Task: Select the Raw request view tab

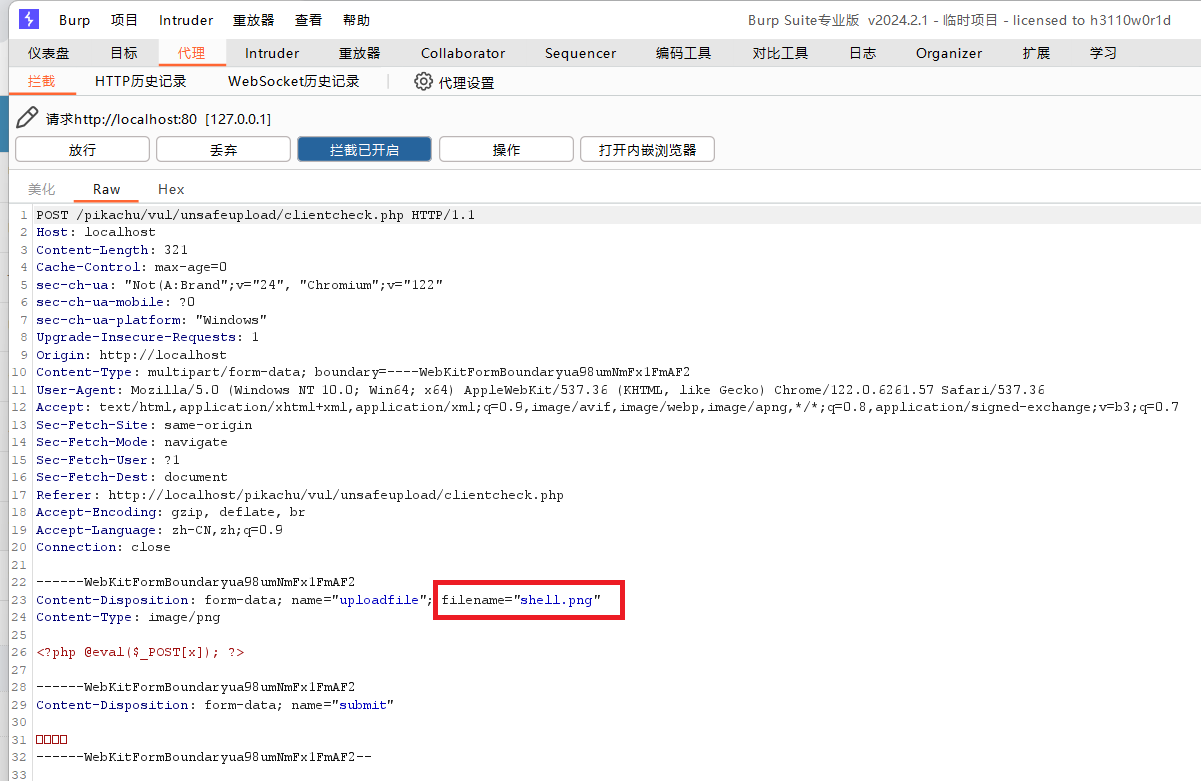Action: (107, 189)
